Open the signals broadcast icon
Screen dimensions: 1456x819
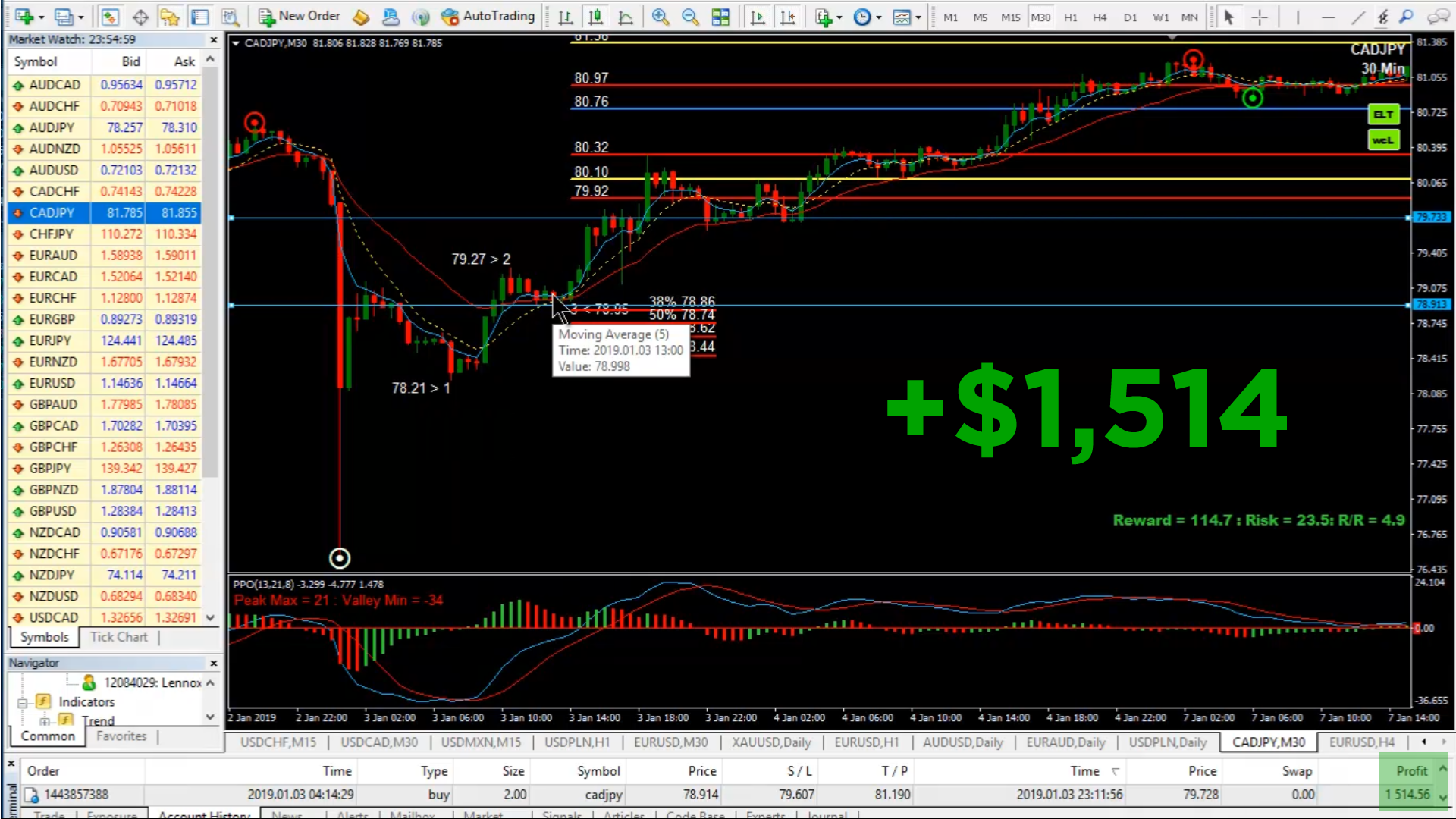click(x=420, y=17)
